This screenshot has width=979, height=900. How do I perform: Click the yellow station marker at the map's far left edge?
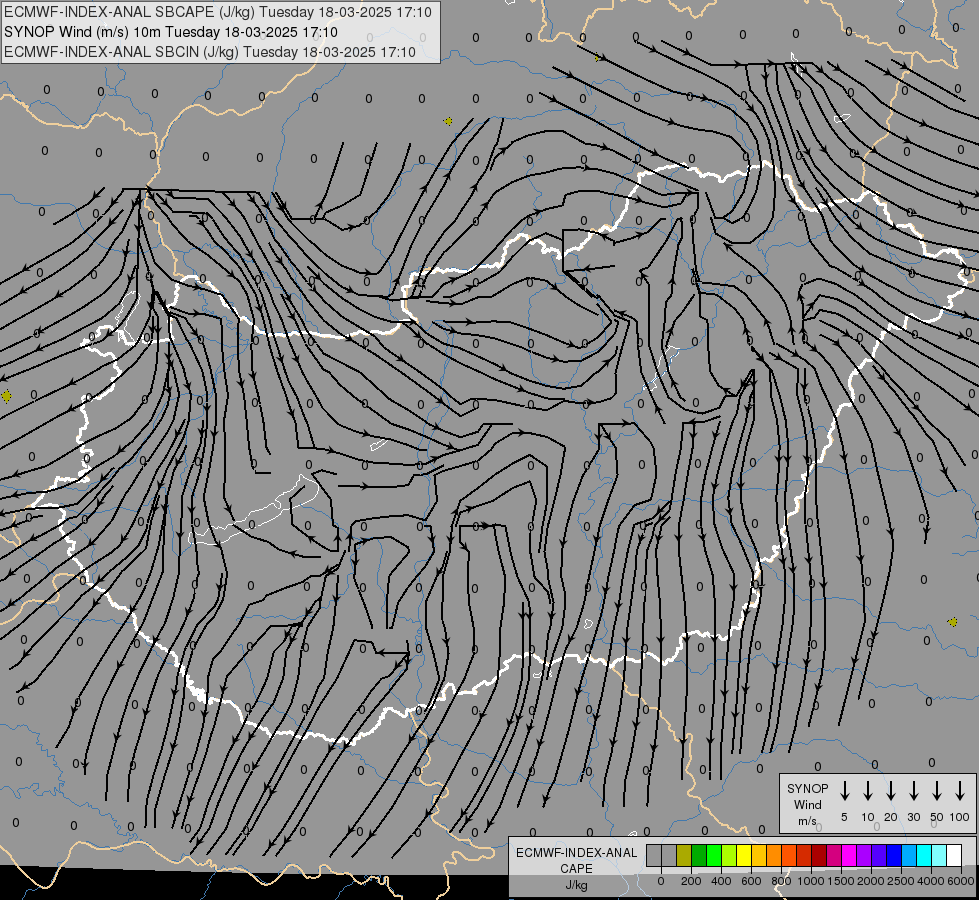click(x=6, y=396)
